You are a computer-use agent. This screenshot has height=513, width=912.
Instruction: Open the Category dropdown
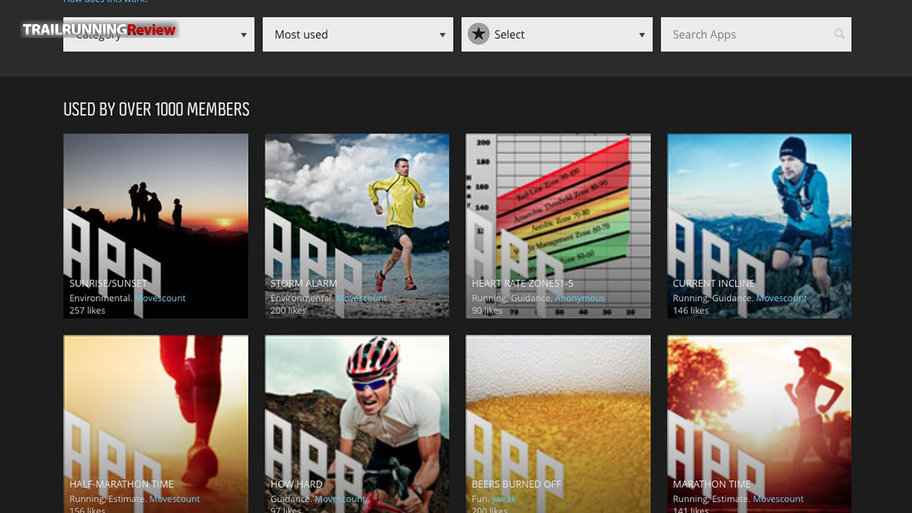point(158,34)
